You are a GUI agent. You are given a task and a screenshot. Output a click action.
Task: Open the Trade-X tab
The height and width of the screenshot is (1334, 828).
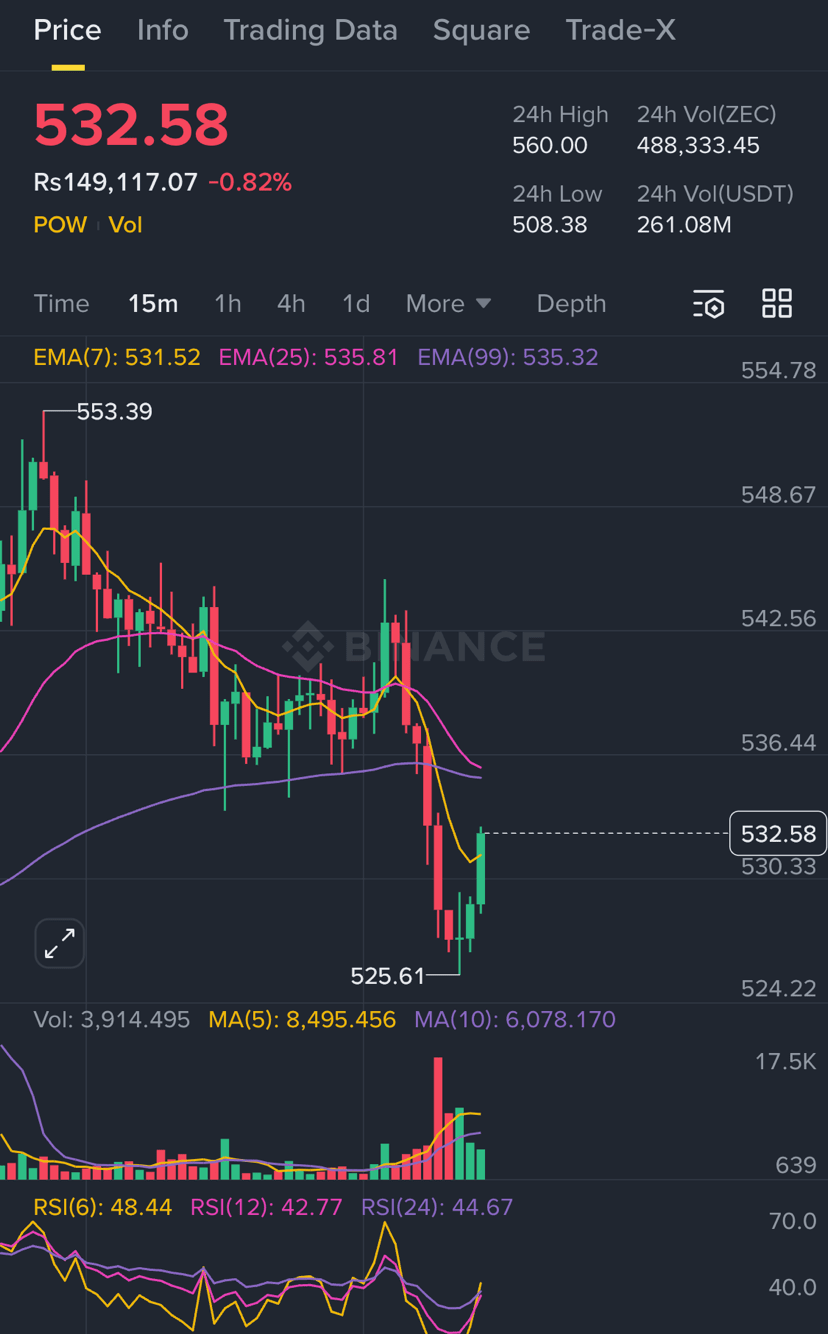620,30
